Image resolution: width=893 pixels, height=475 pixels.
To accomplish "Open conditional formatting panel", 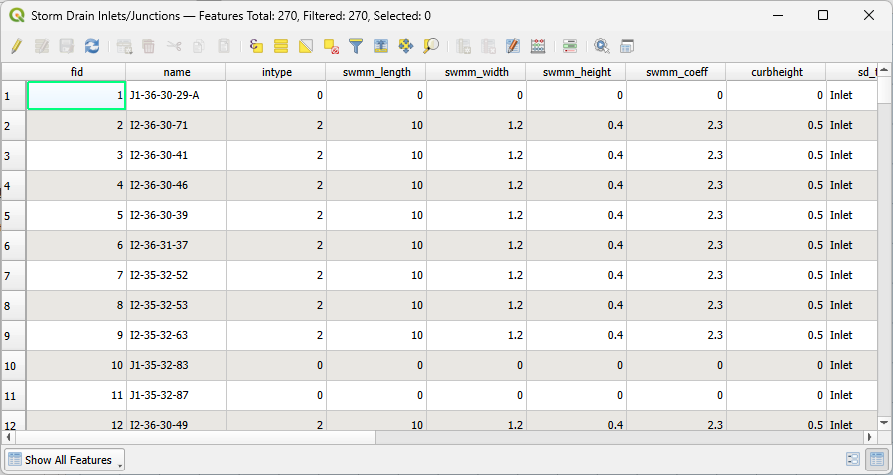I will coord(570,46).
